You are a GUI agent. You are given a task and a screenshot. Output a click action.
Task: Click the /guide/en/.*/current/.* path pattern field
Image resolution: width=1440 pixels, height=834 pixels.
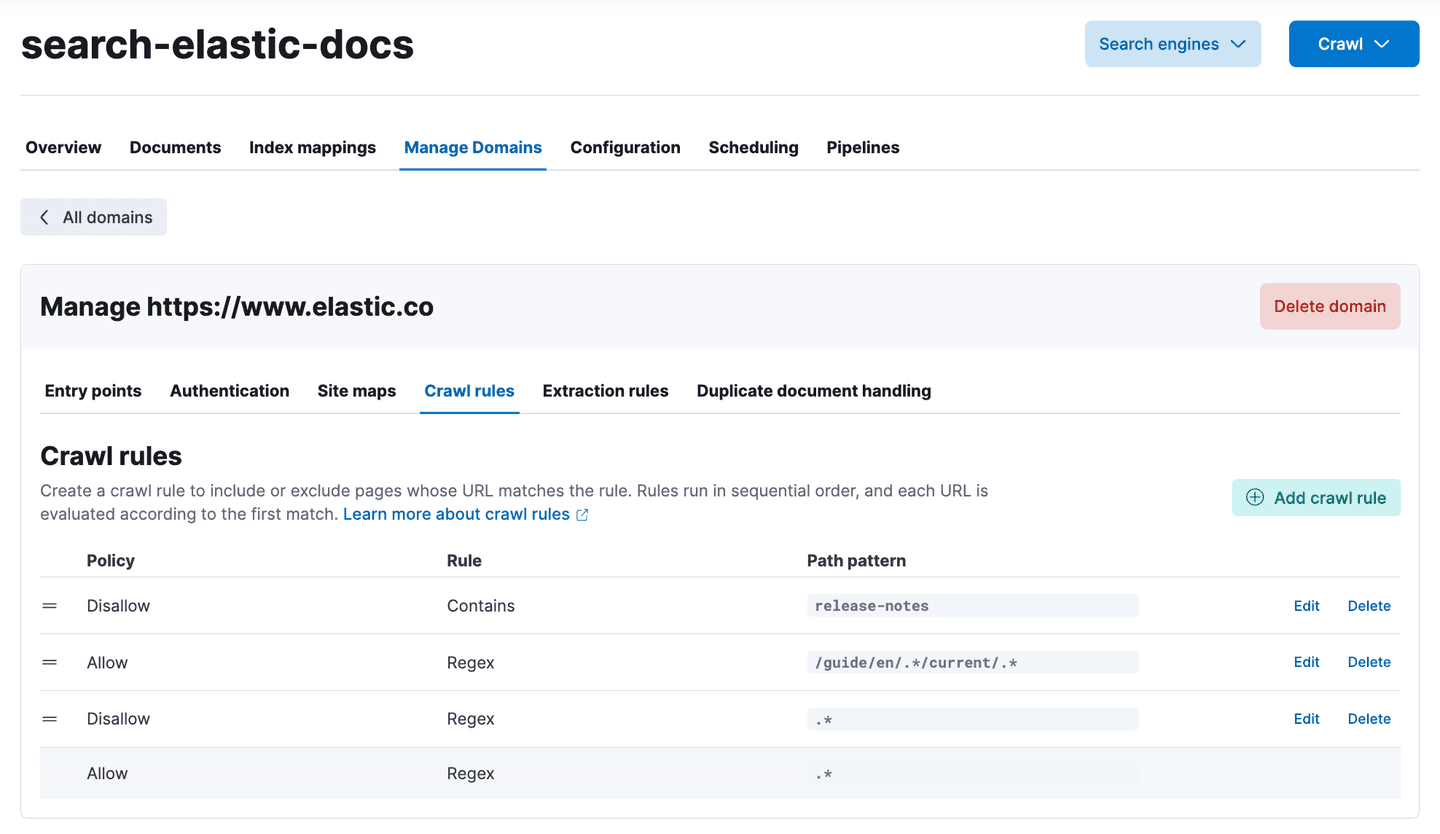pyautogui.click(x=972, y=661)
